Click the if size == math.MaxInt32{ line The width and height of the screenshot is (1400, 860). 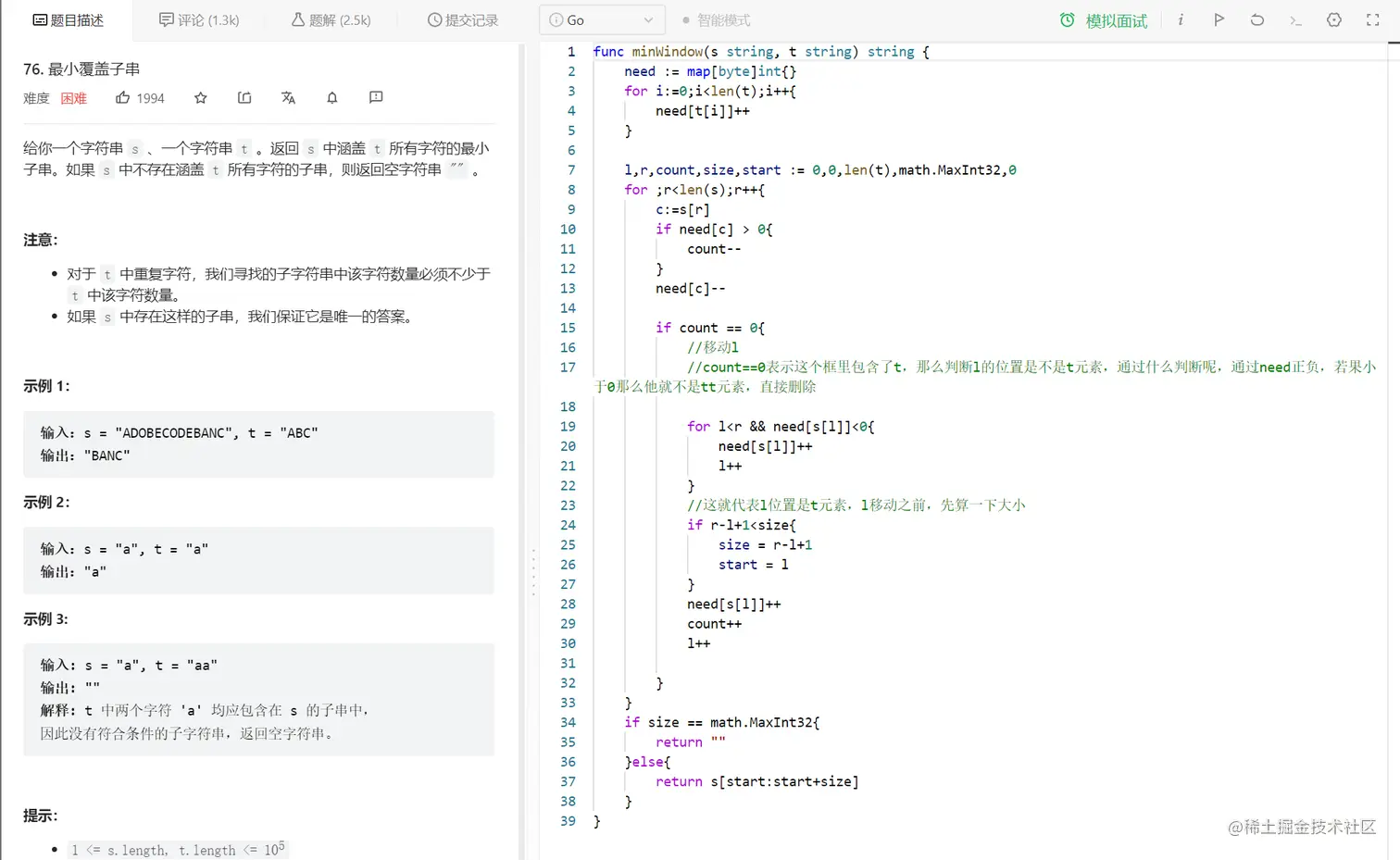click(x=722, y=722)
